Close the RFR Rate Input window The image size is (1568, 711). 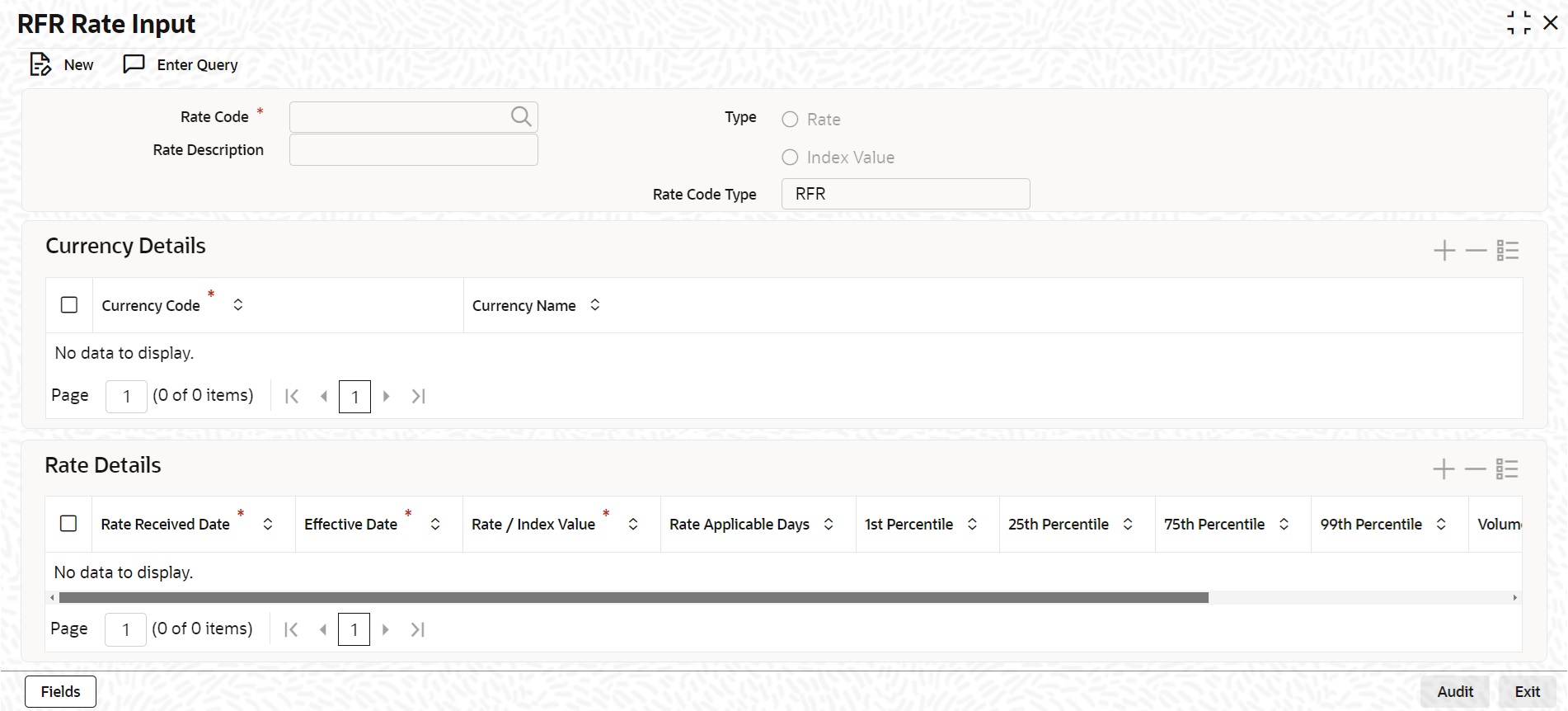1551,23
